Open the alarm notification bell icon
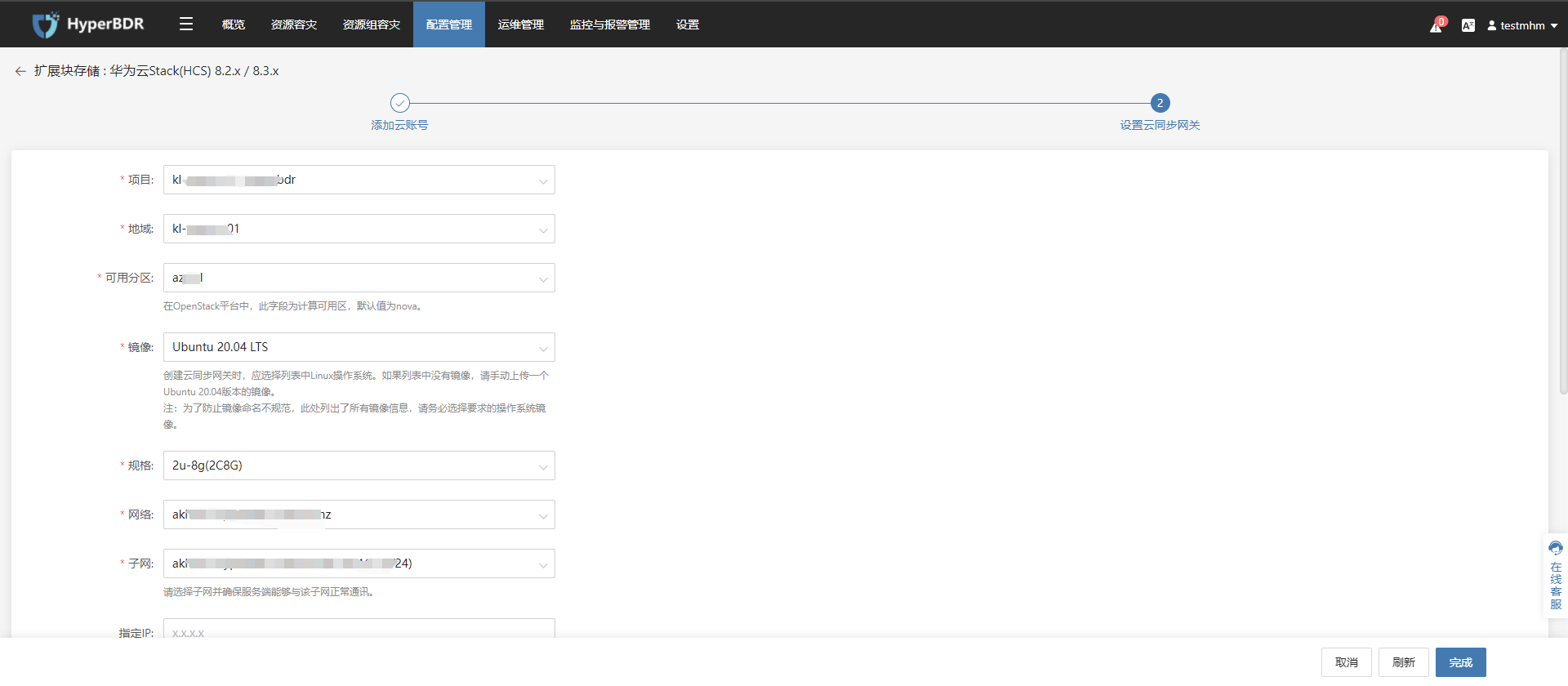 pyautogui.click(x=1437, y=25)
